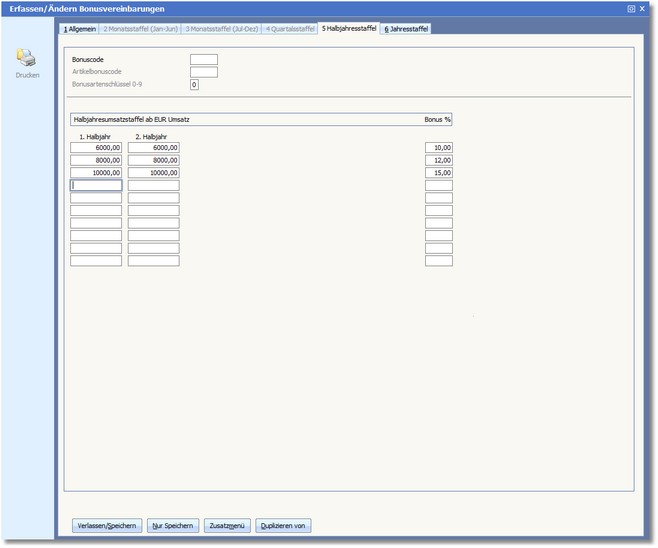
Task: Click the 2. Halbjahr 8000,00 field
Action: coord(153,160)
